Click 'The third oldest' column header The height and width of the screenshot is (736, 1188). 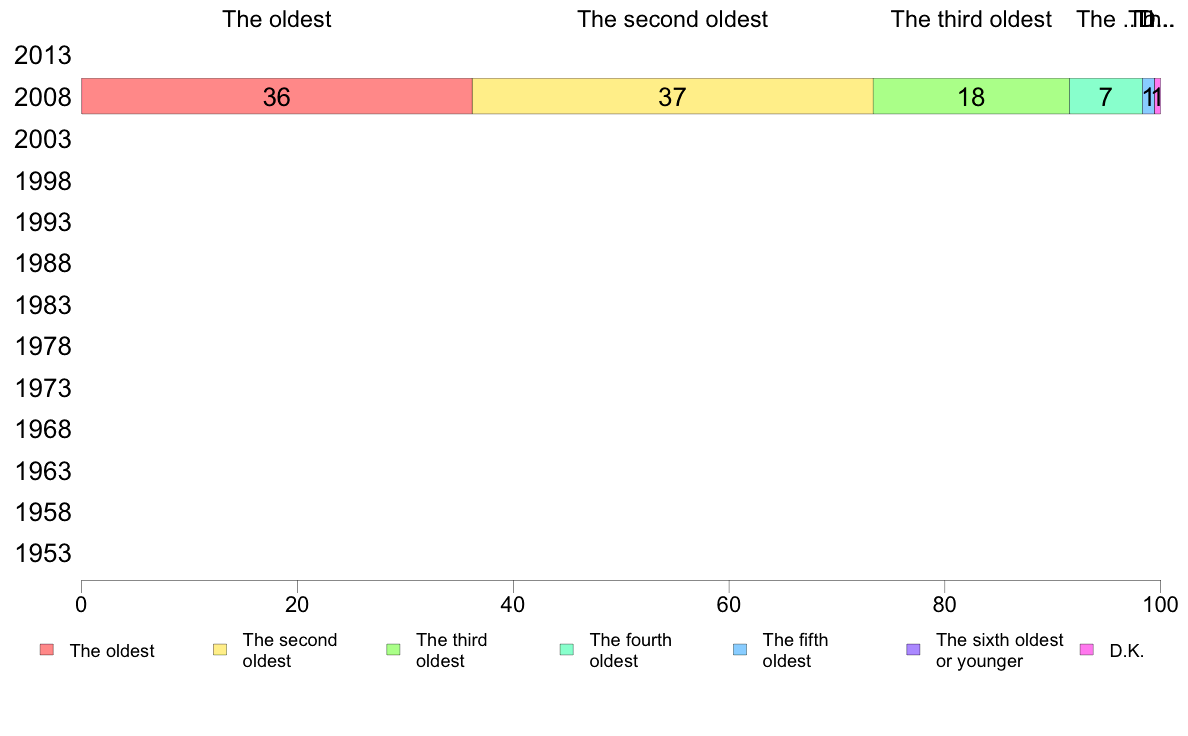coord(971,19)
